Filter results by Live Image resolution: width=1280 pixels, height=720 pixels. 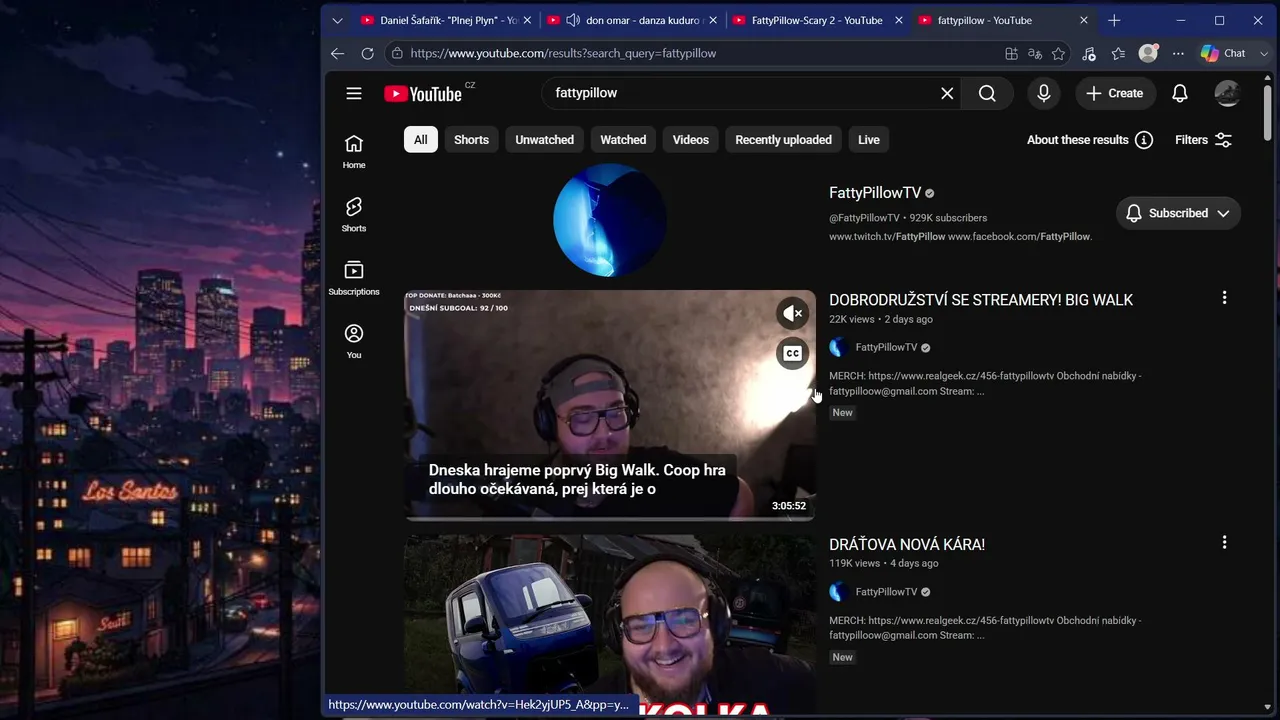[x=869, y=140]
